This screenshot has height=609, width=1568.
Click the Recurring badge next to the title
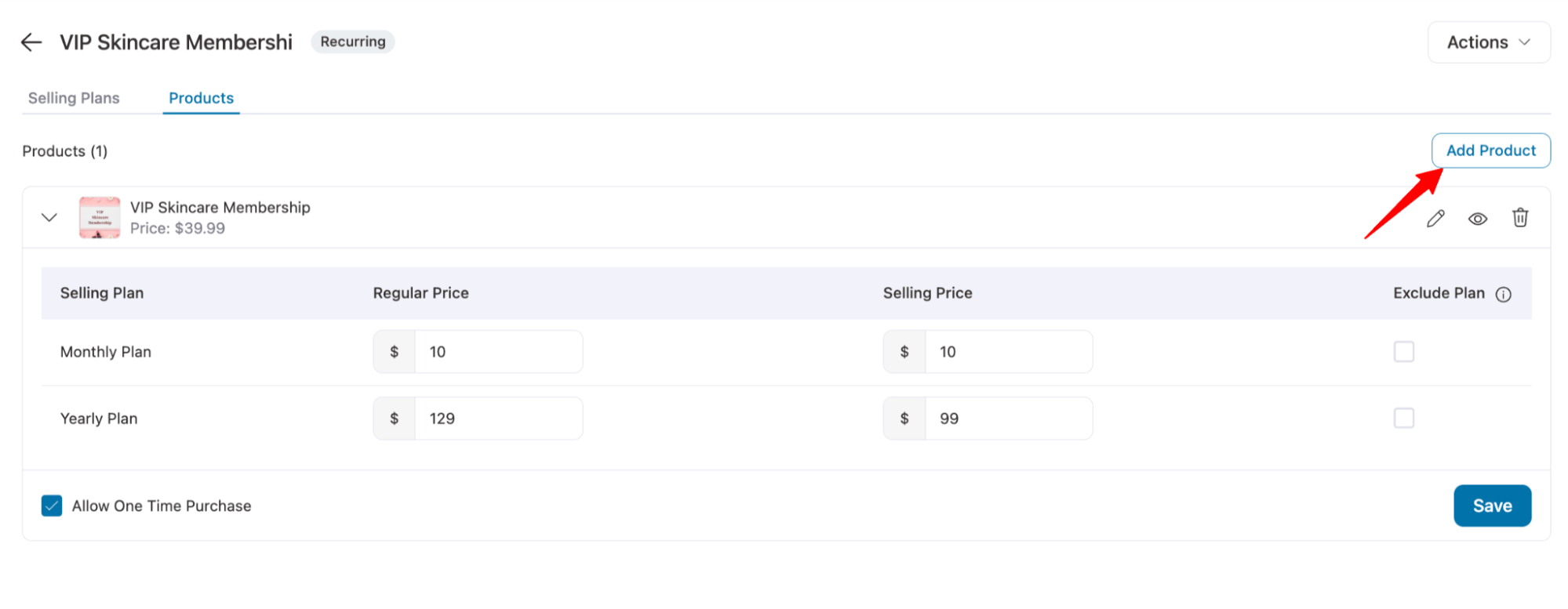(x=352, y=42)
